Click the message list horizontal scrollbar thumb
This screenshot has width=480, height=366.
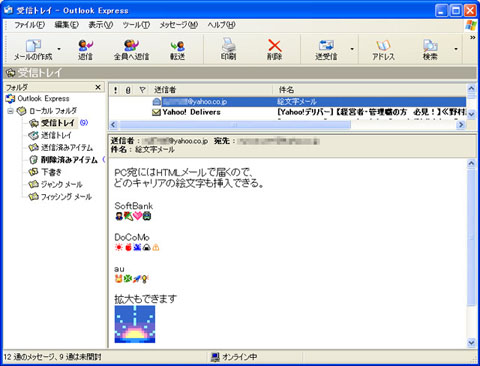(235, 125)
